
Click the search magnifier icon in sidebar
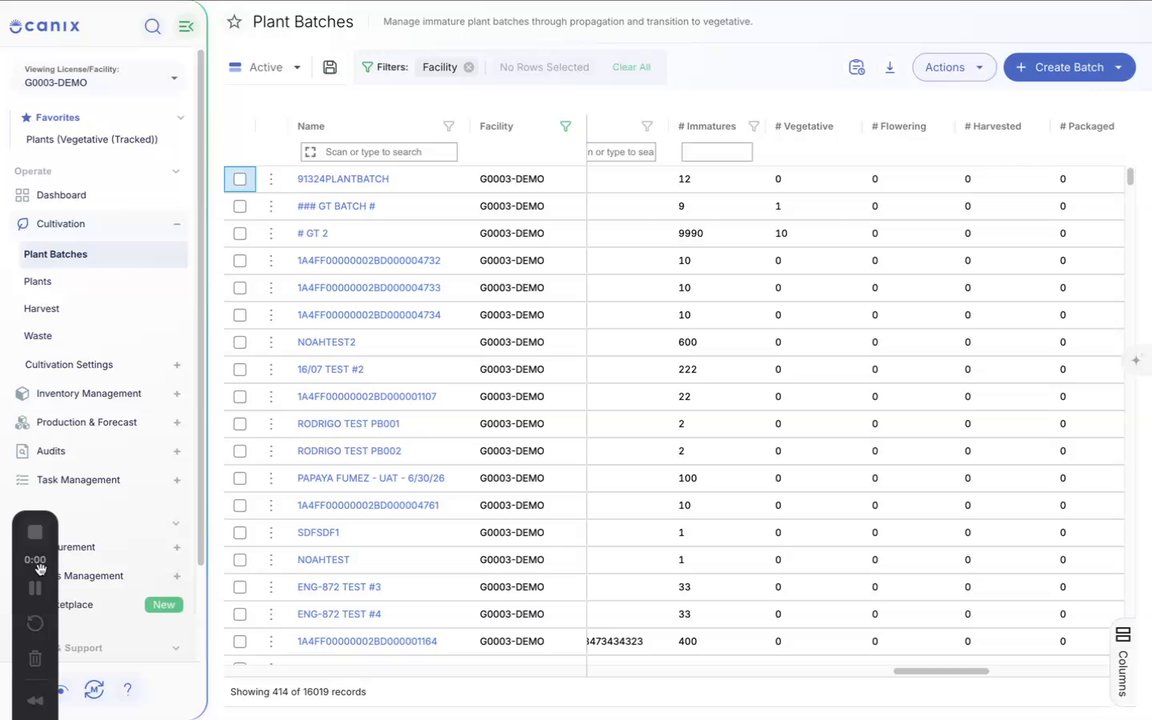(152, 26)
